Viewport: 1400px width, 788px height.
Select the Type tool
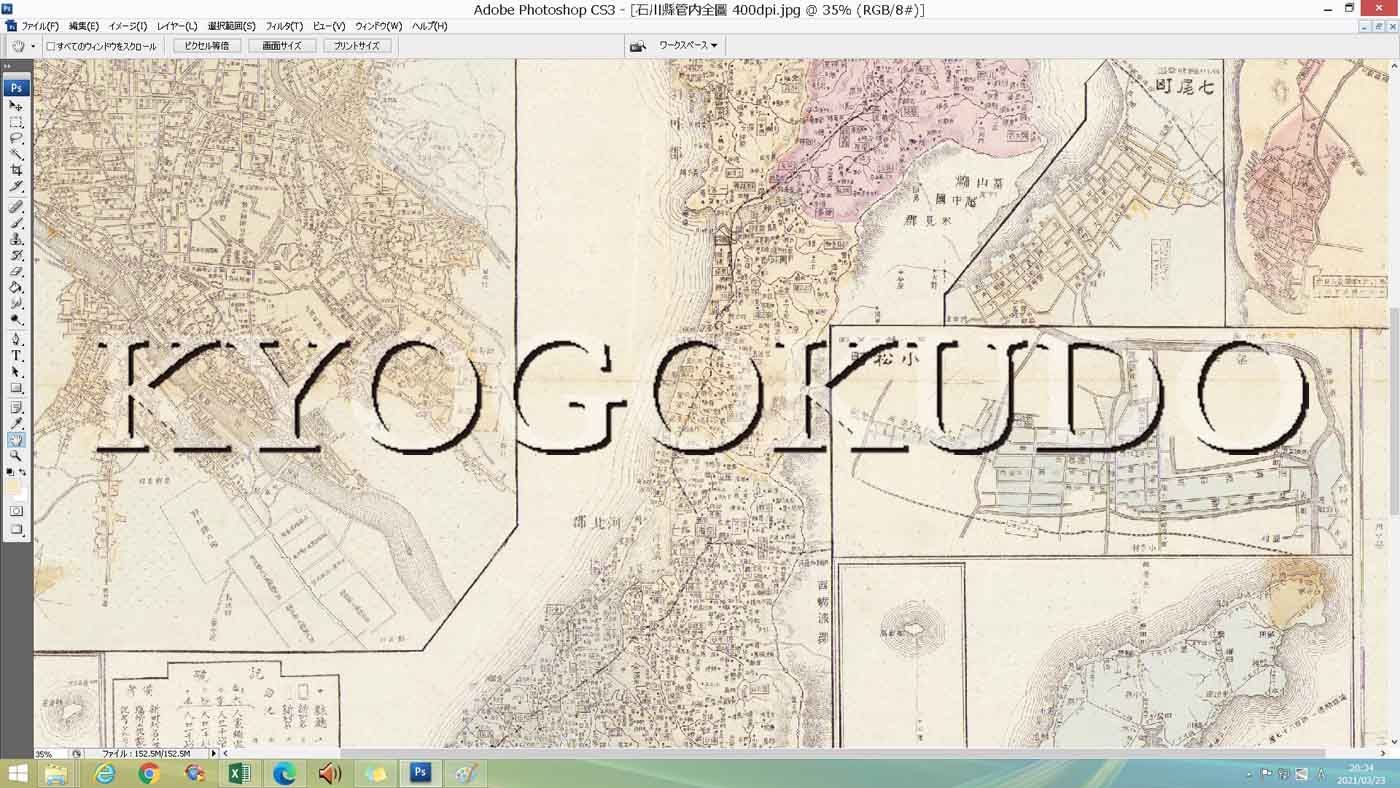[x=16, y=355]
